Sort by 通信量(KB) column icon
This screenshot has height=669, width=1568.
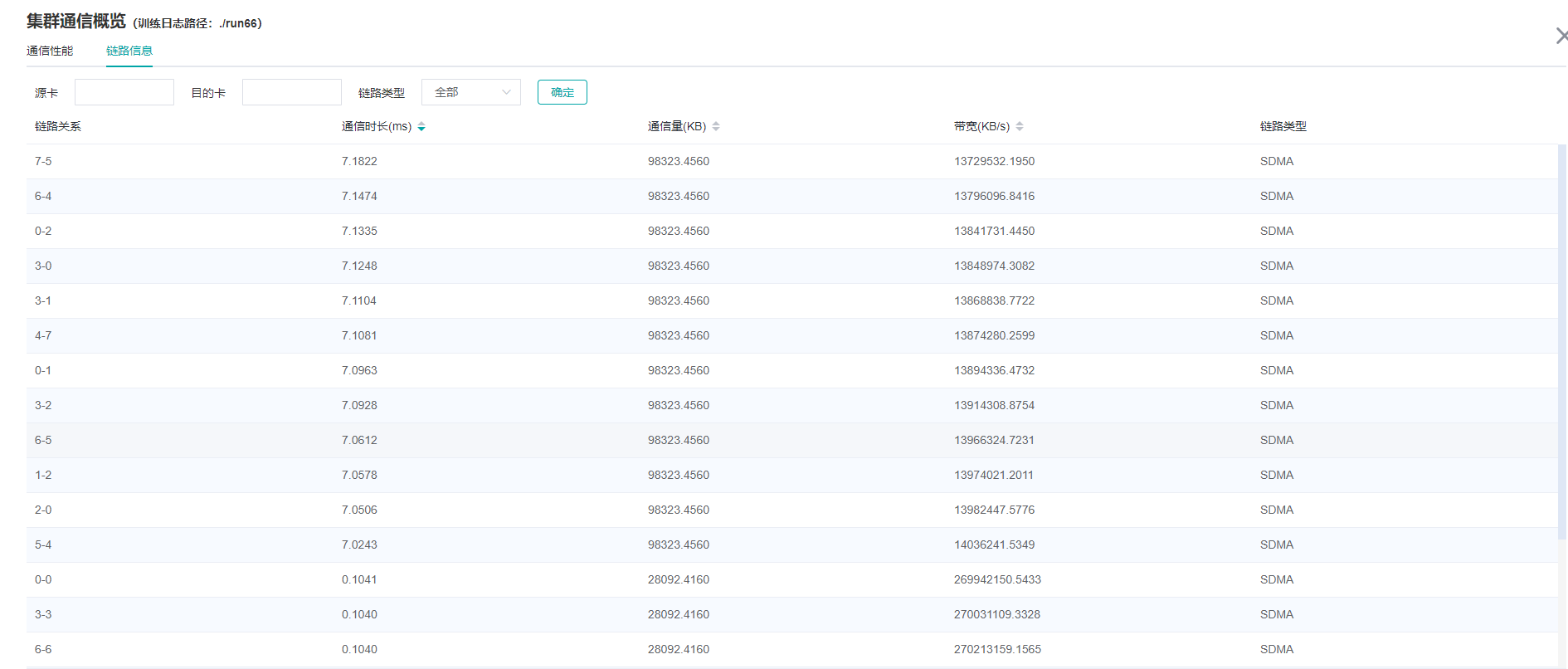click(x=716, y=127)
